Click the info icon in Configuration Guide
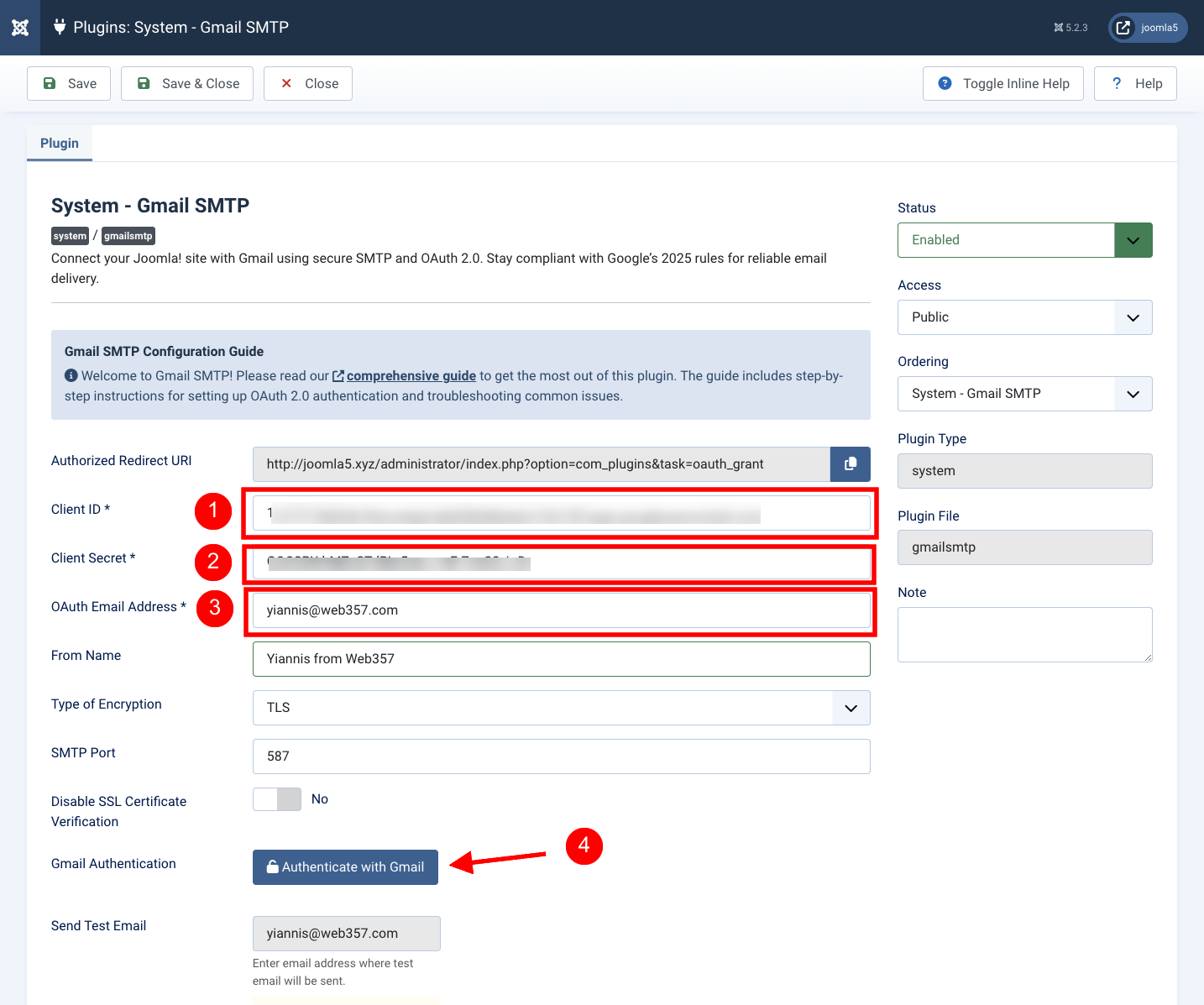1204x1005 pixels. [x=71, y=375]
